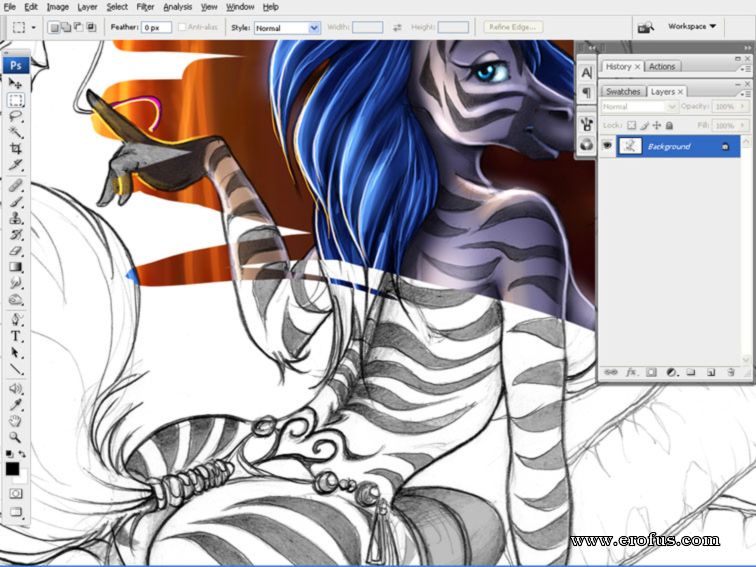
Task: Click Add a layer style fx button
Action: [631, 372]
